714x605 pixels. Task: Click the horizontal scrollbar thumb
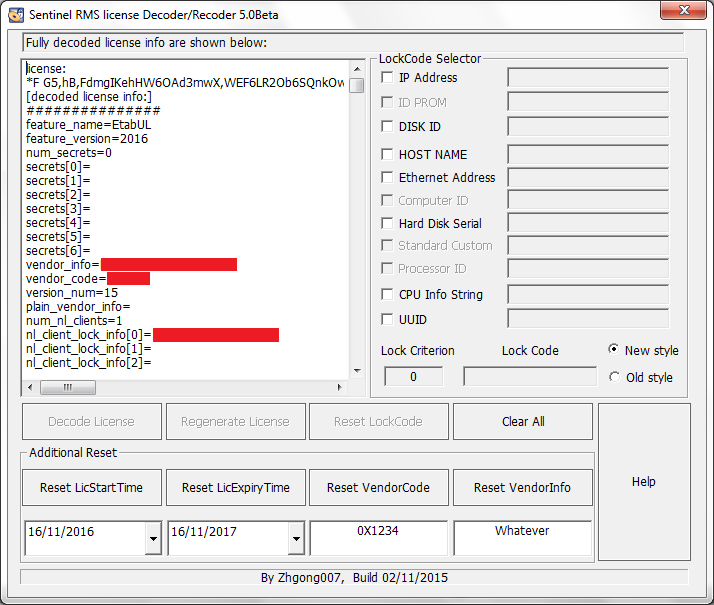[68, 387]
